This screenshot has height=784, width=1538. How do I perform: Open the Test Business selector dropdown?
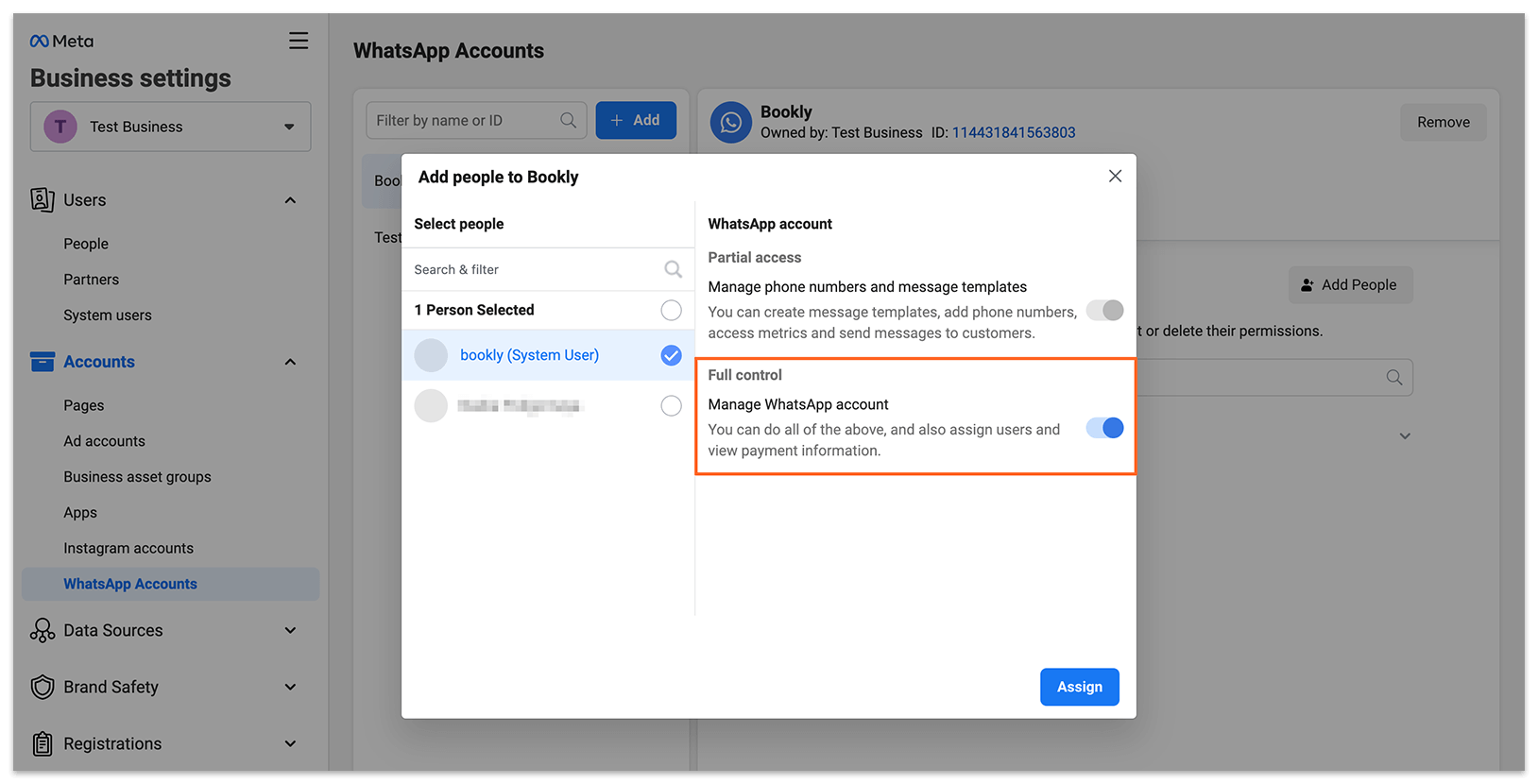[171, 127]
